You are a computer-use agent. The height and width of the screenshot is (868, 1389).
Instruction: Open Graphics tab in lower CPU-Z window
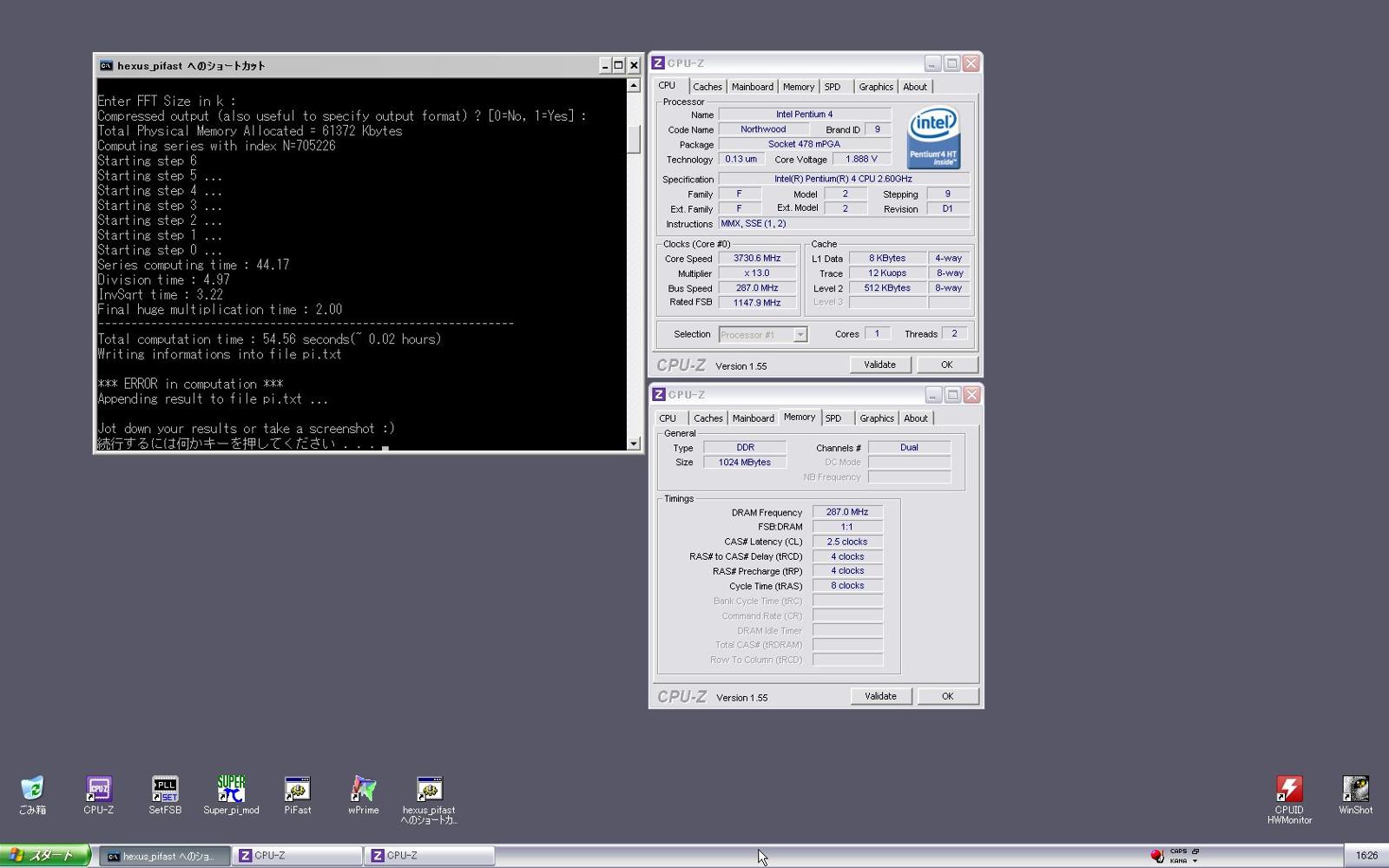(877, 418)
